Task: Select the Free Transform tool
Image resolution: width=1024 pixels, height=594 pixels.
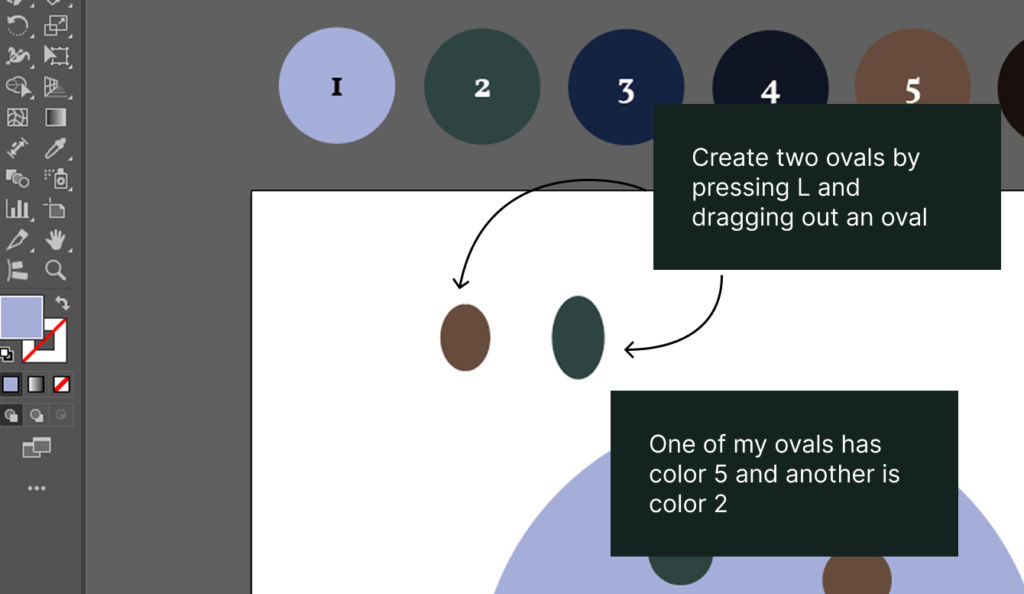Action: click(x=56, y=56)
